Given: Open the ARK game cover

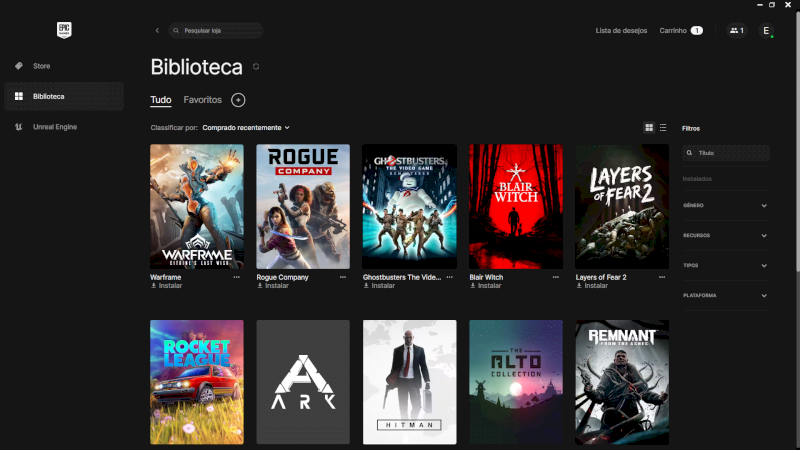Looking at the screenshot, I should 303,382.
